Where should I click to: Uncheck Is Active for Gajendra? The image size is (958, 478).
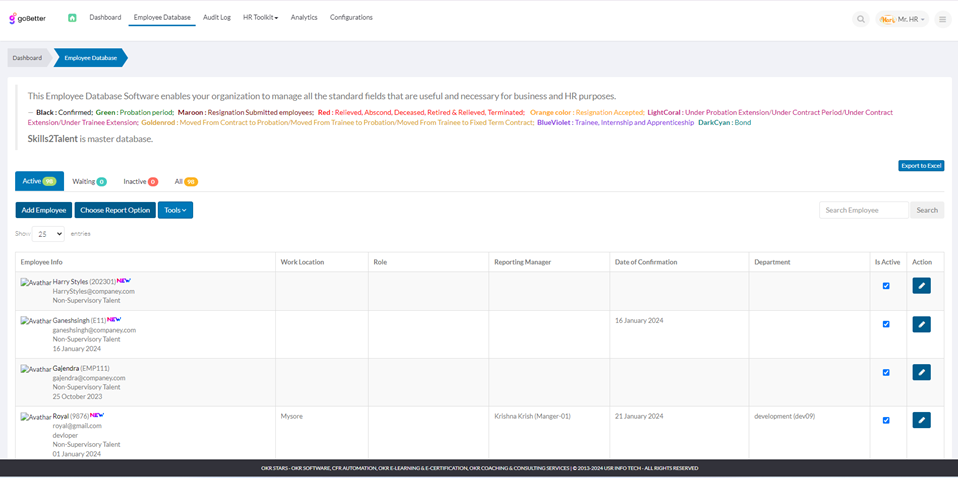click(886, 372)
